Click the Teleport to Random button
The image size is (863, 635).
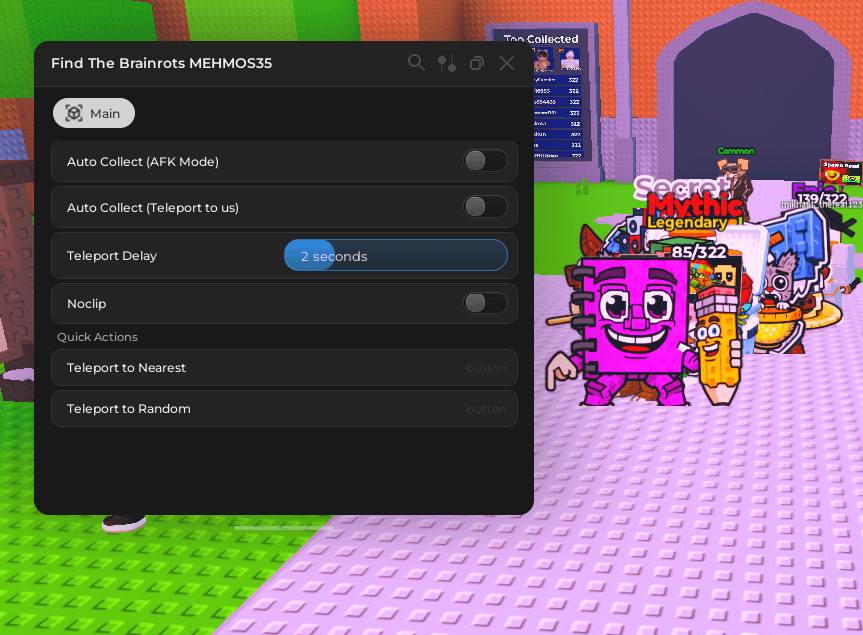coord(284,409)
